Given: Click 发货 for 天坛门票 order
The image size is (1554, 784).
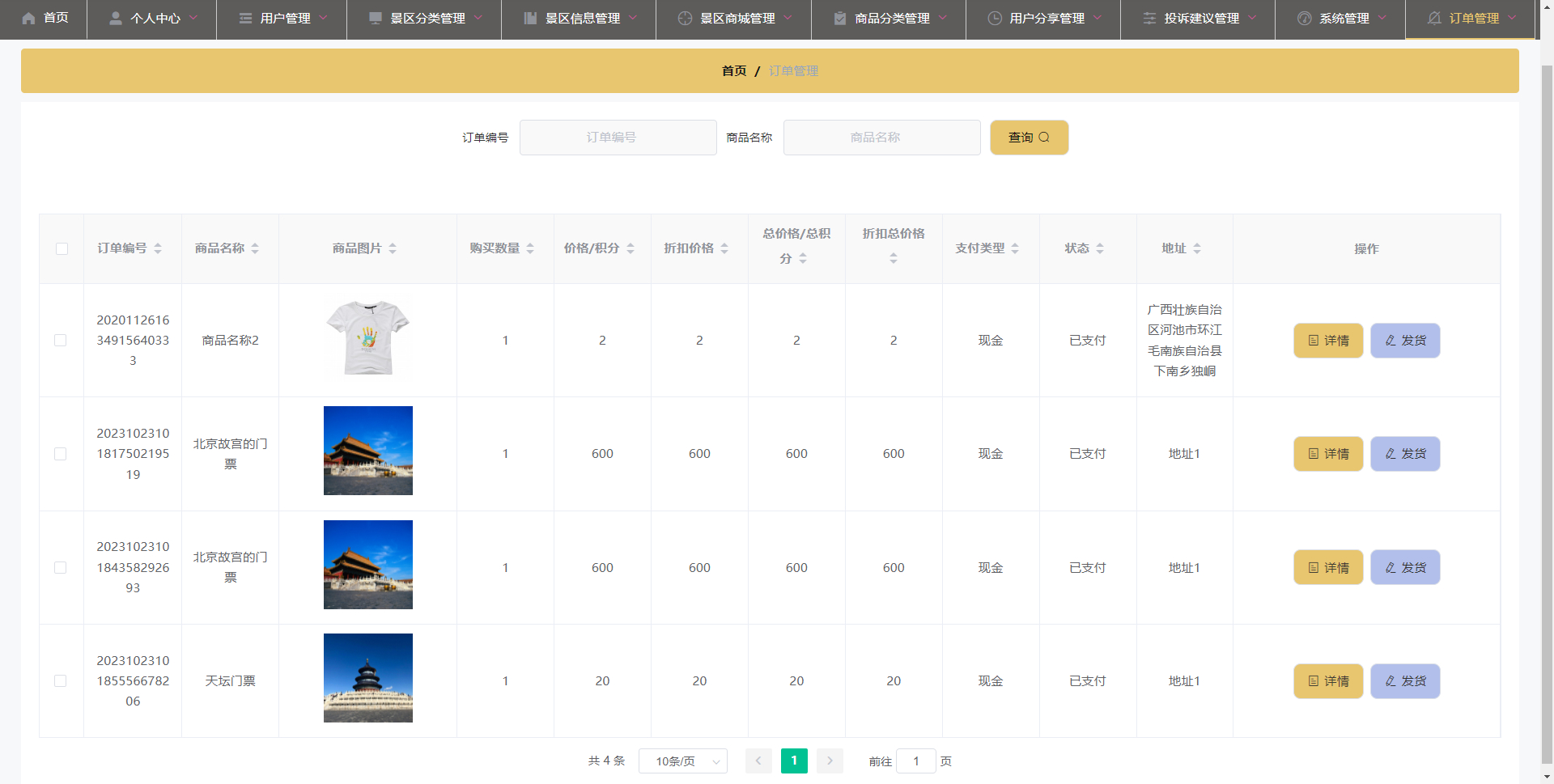Looking at the screenshot, I should pyautogui.click(x=1405, y=681).
